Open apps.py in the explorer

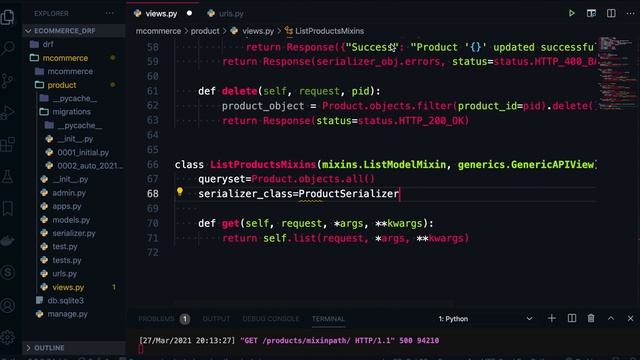(67, 206)
